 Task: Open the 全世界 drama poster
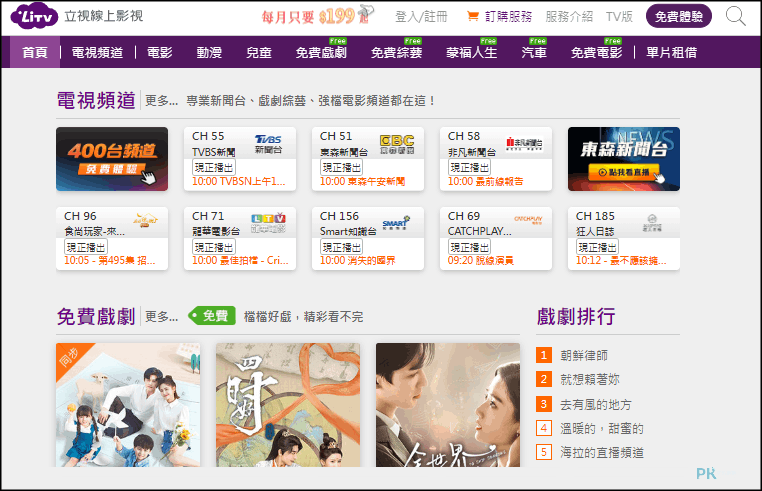coord(448,405)
